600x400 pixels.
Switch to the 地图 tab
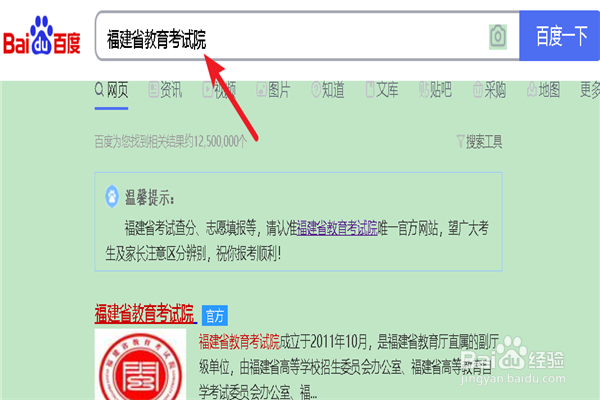(544, 90)
